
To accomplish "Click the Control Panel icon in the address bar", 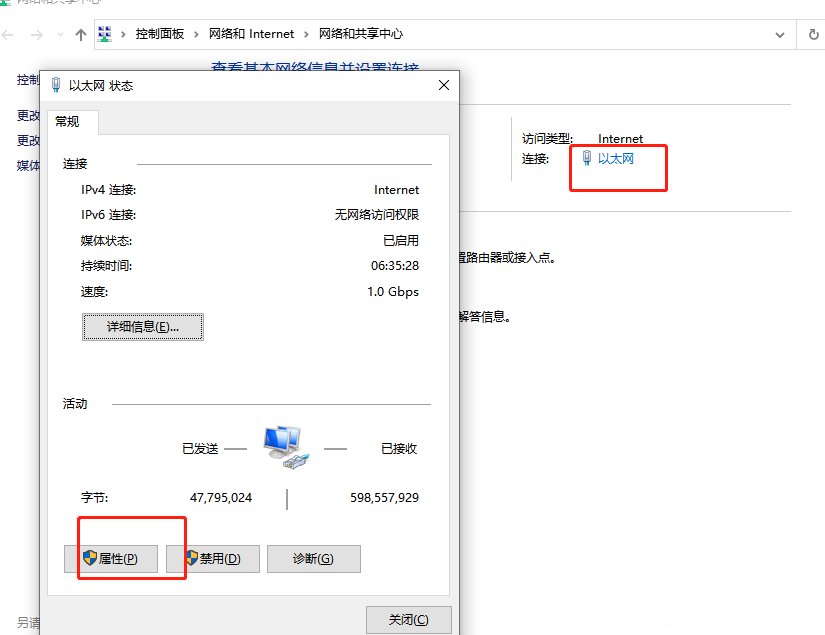I will coord(105,34).
